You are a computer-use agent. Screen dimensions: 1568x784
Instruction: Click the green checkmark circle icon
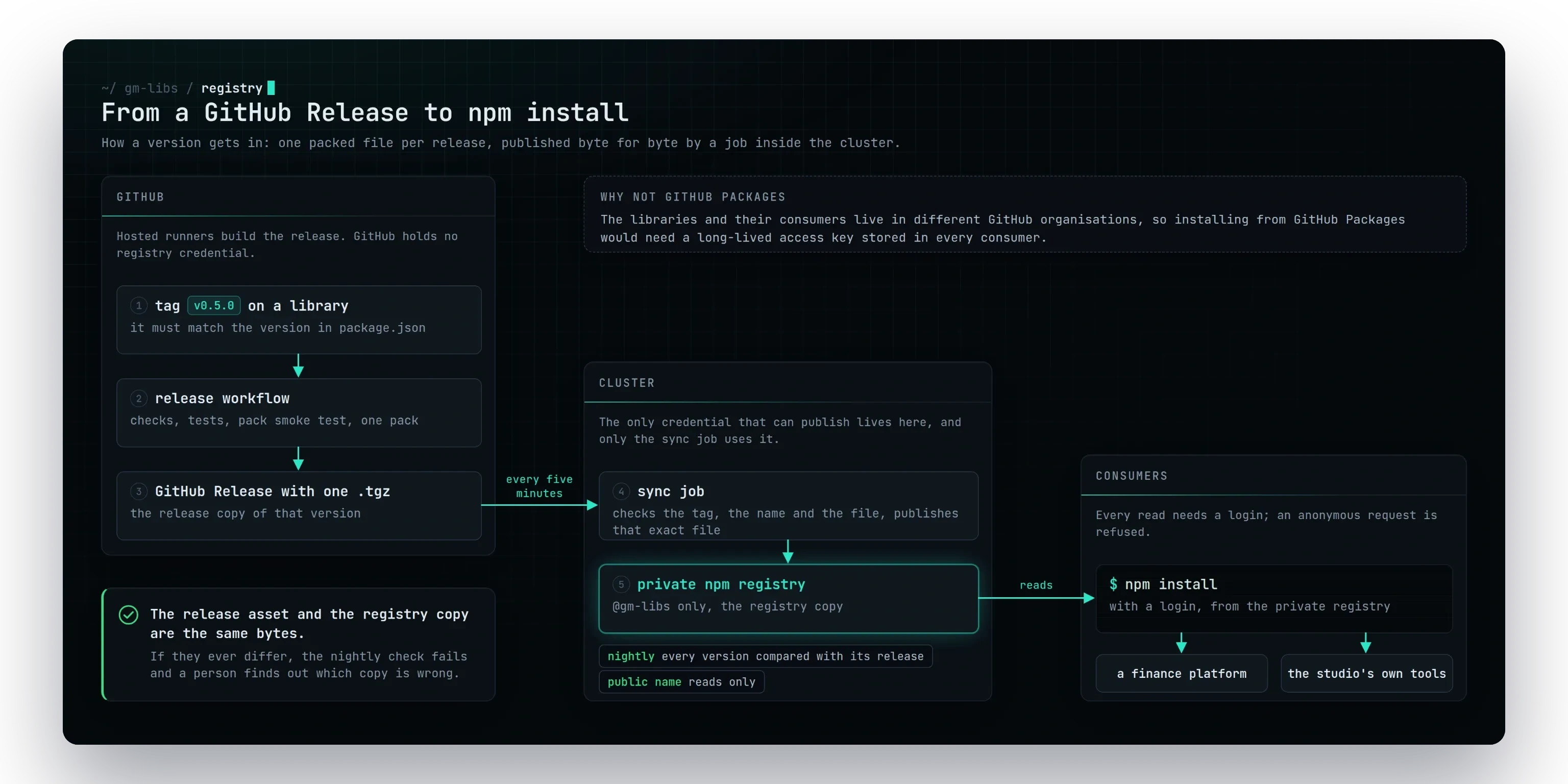click(128, 615)
